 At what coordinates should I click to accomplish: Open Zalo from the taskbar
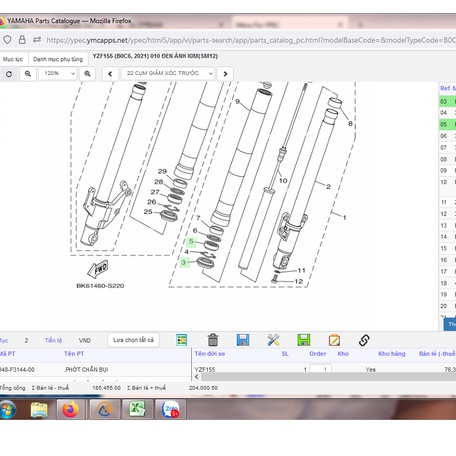[170, 409]
